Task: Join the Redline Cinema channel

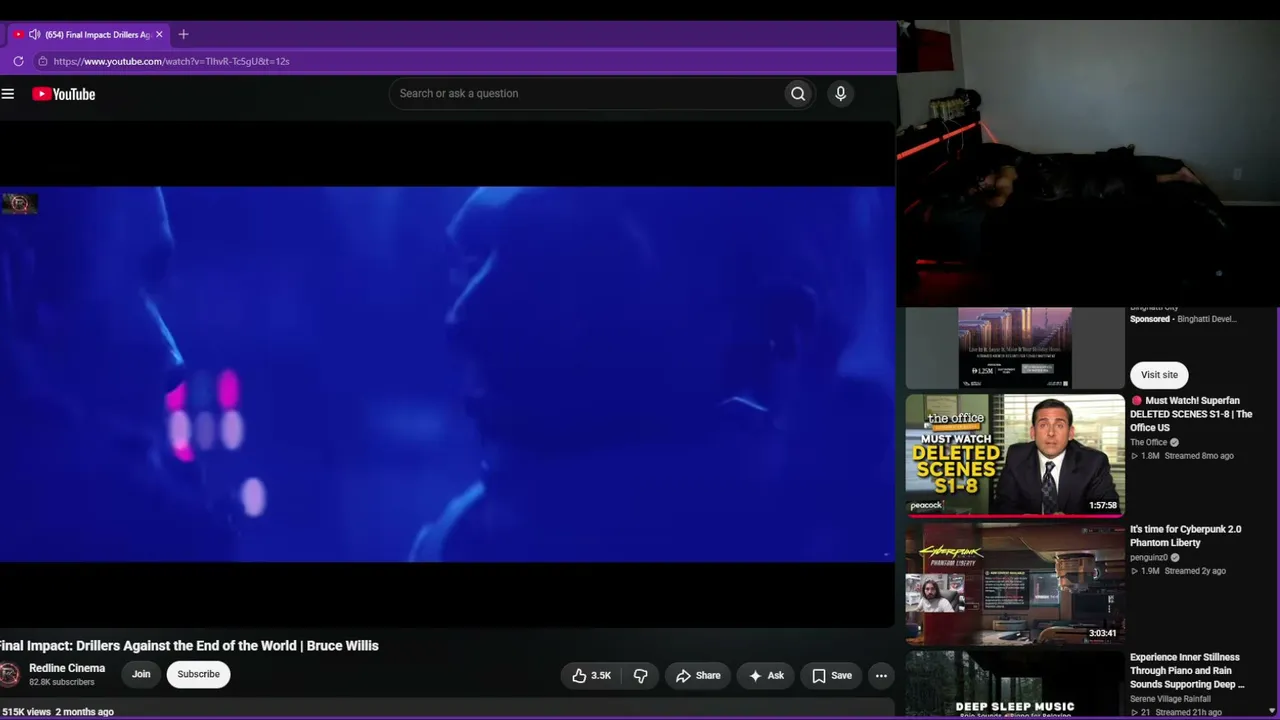Action: (141, 674)
